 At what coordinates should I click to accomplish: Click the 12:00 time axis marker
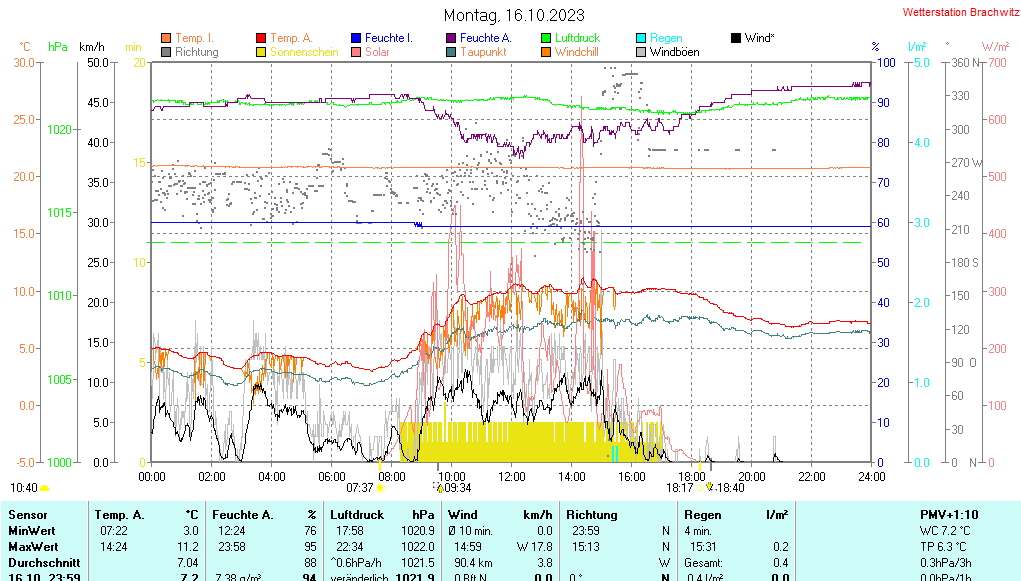pos(512,476)
